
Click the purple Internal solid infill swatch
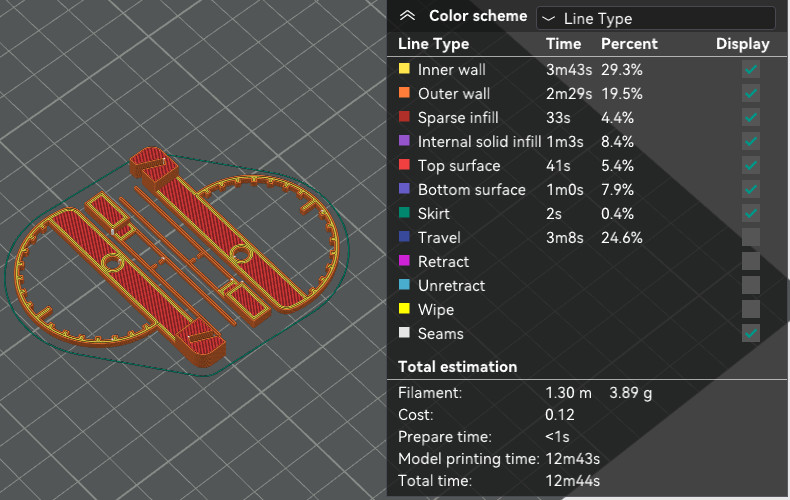click(404, 142)
